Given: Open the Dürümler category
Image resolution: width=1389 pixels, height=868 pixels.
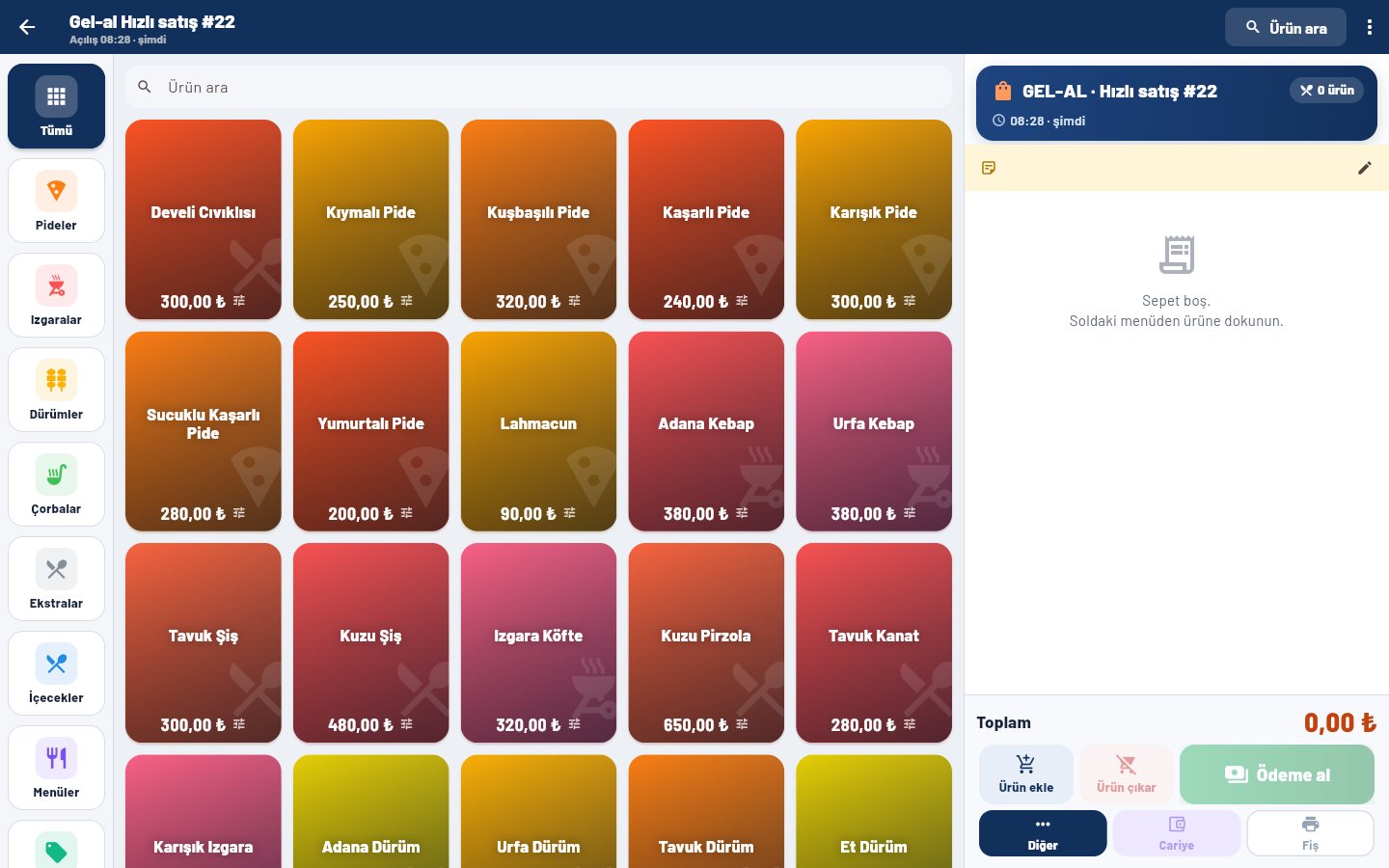Looking at the screenshot, I should (56, 390).
